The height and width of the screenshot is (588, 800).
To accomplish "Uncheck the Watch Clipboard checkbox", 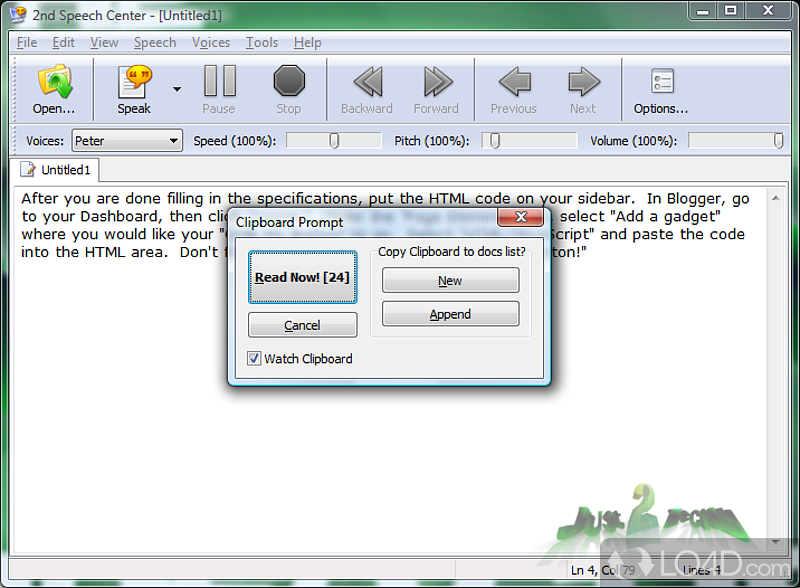I will [x=254, y=358].
